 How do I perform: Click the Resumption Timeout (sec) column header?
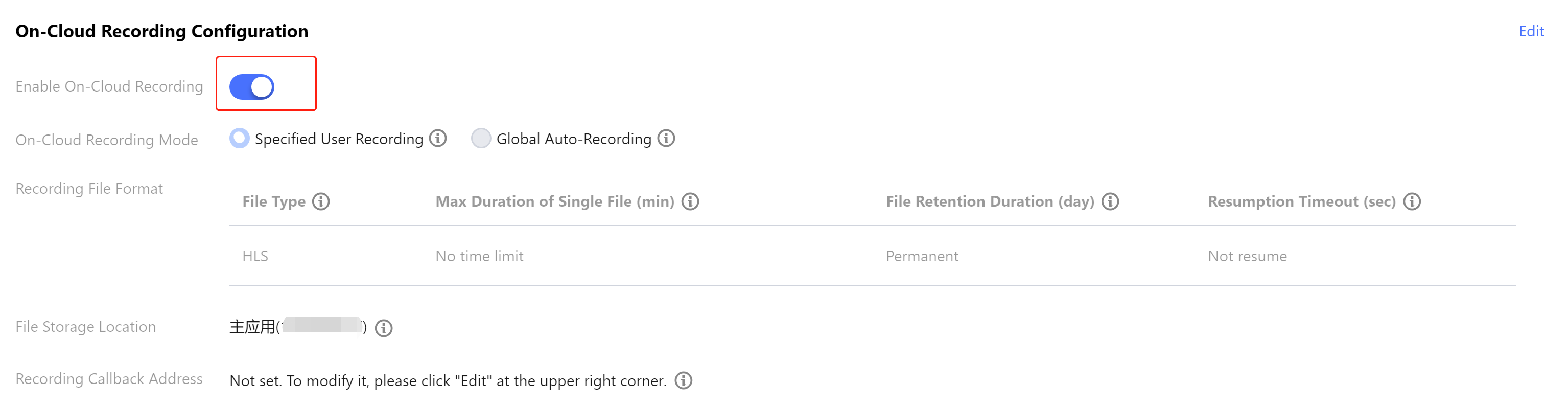[1301, 201]
